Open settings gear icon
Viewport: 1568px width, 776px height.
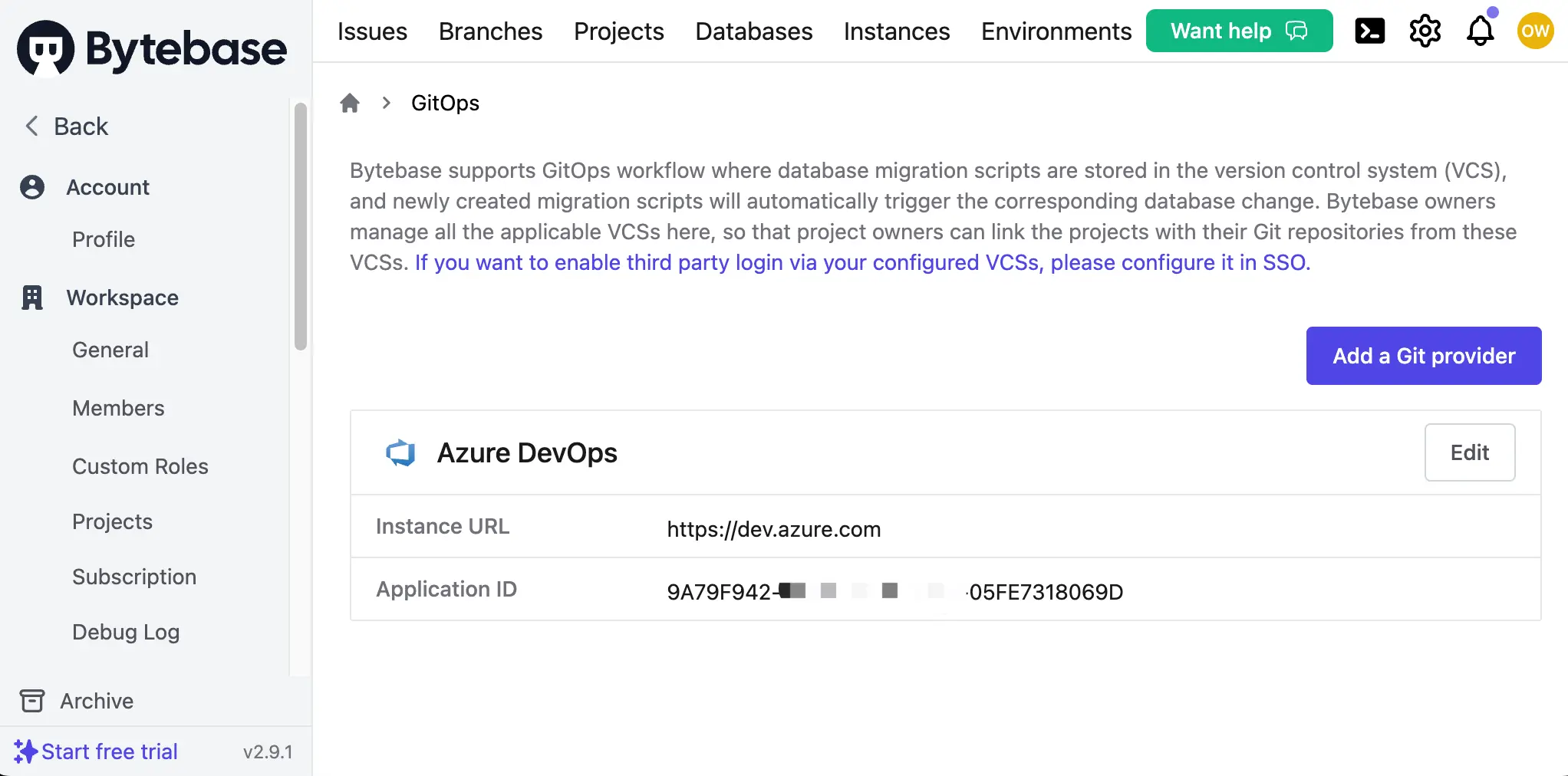coord(1425,31)
